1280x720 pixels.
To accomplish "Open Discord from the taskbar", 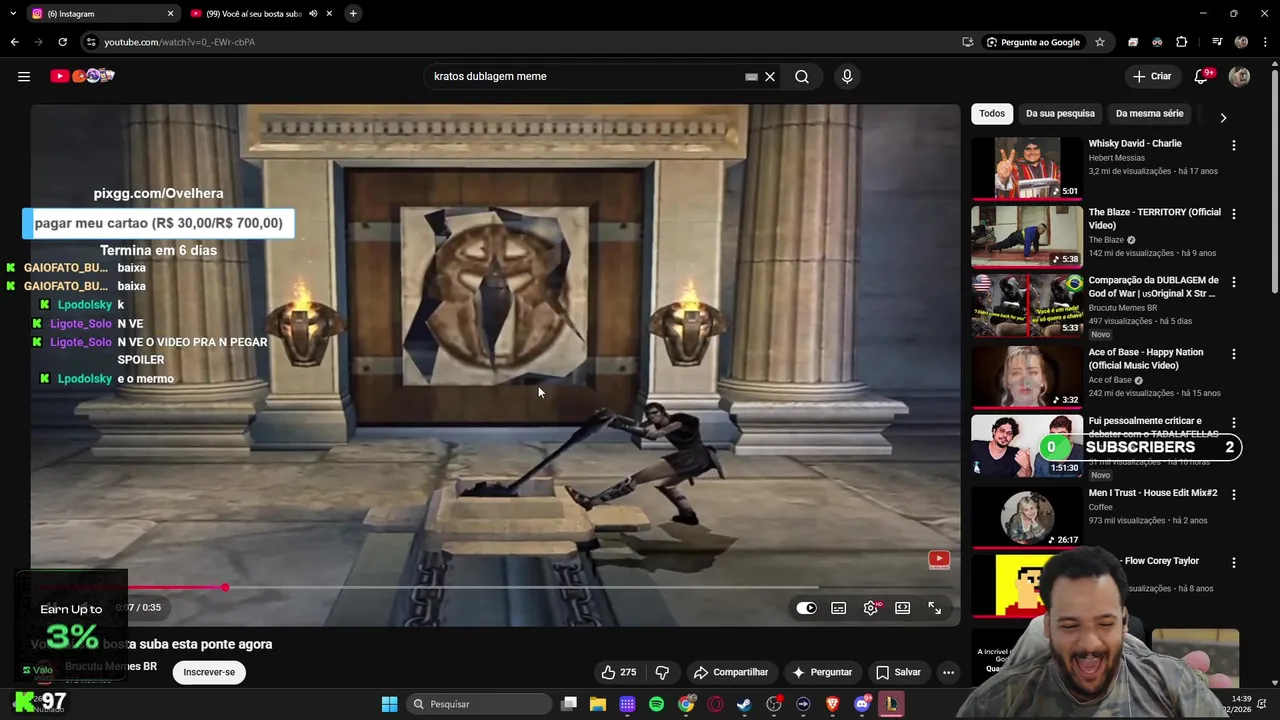I will (x=862, y=704).
